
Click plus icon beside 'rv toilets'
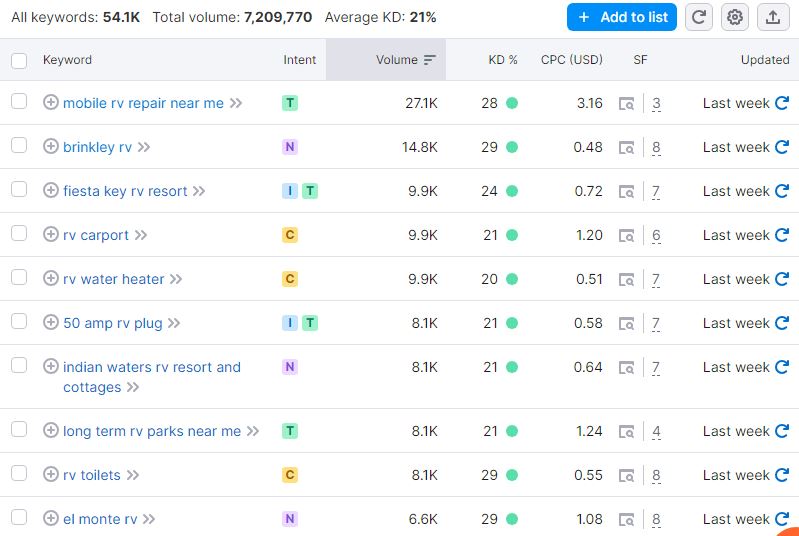coord(50,474)
